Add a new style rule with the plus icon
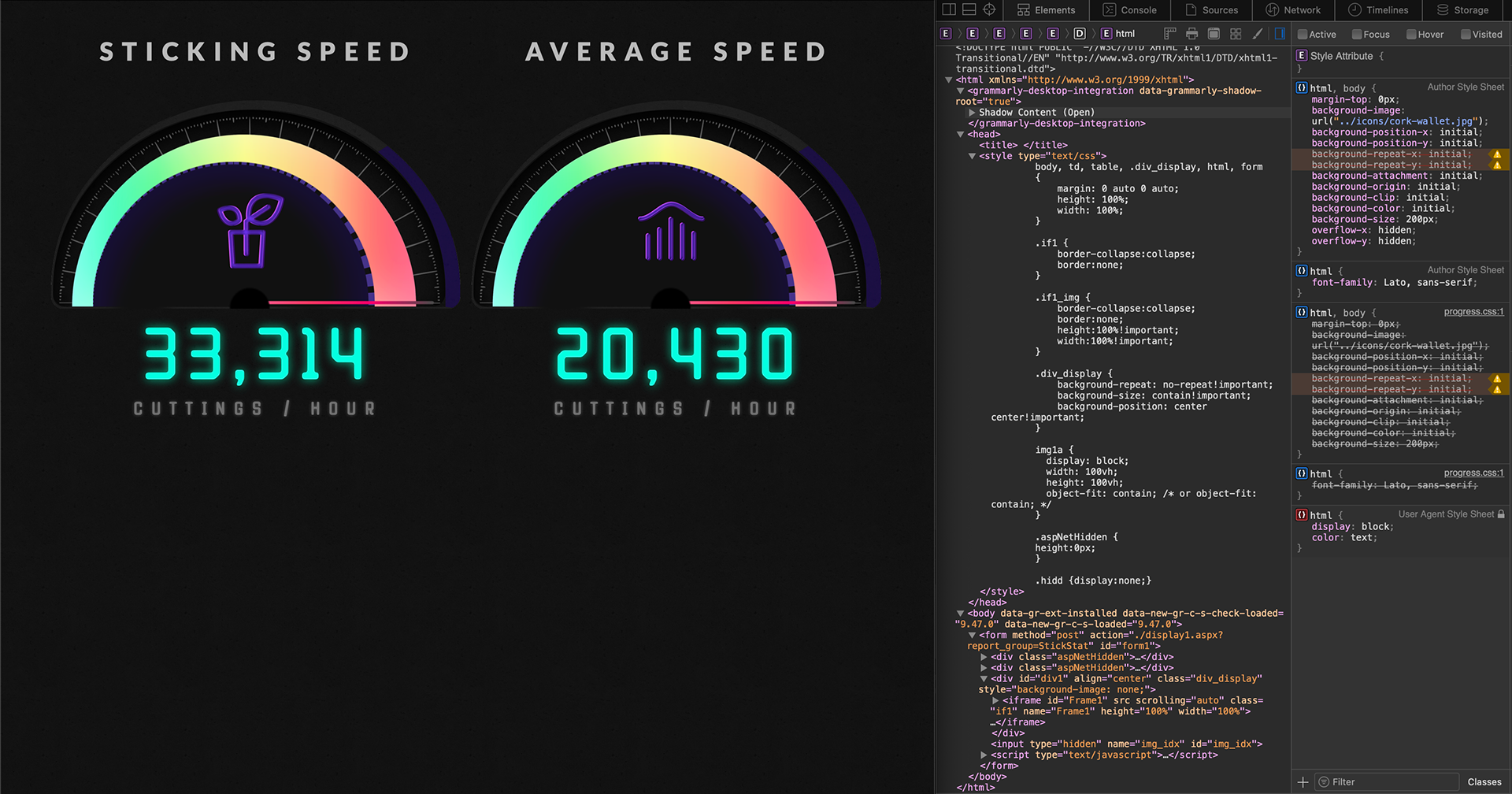 click(x=1303, y=782)
